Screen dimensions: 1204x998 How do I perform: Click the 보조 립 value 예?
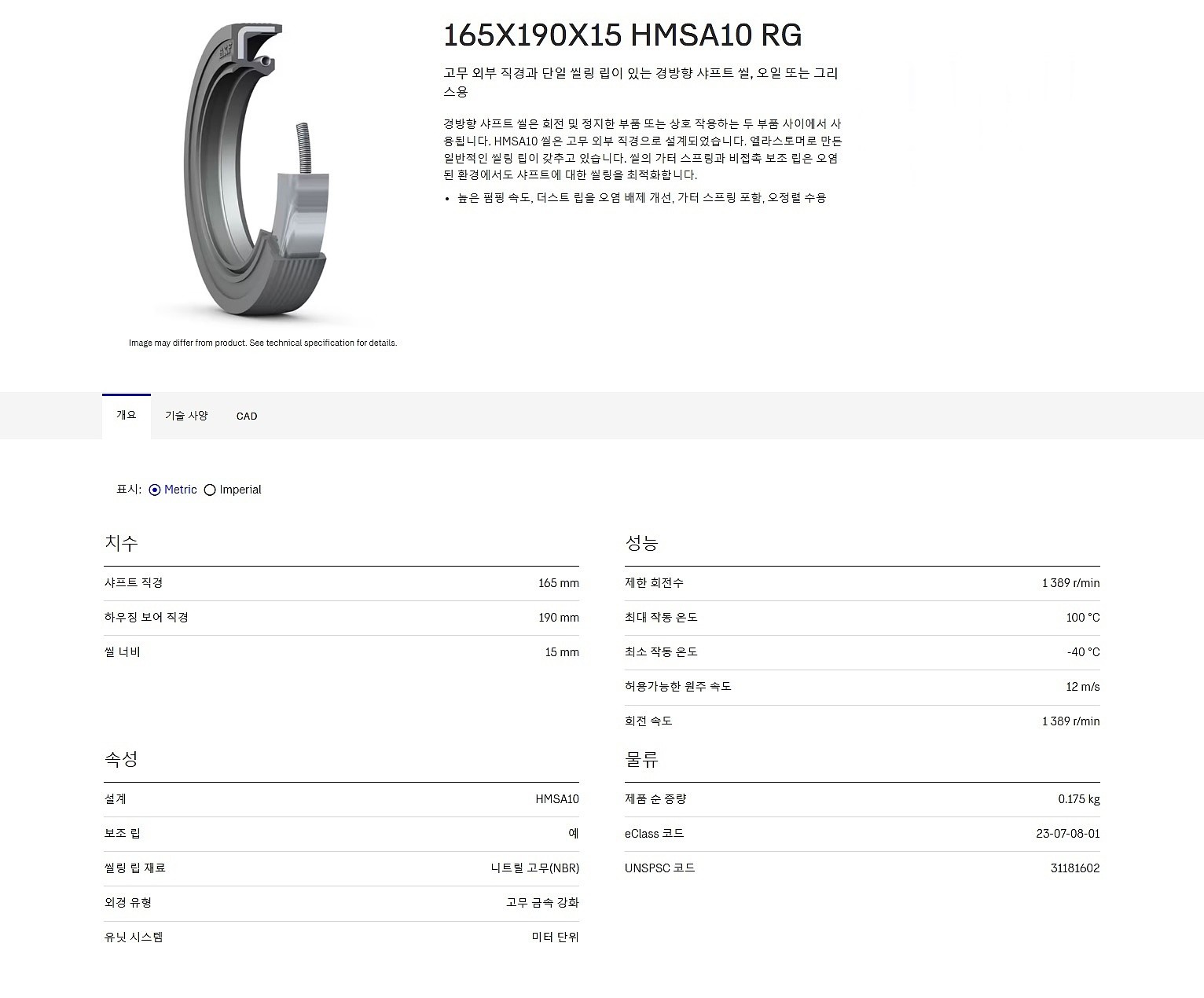574,834
